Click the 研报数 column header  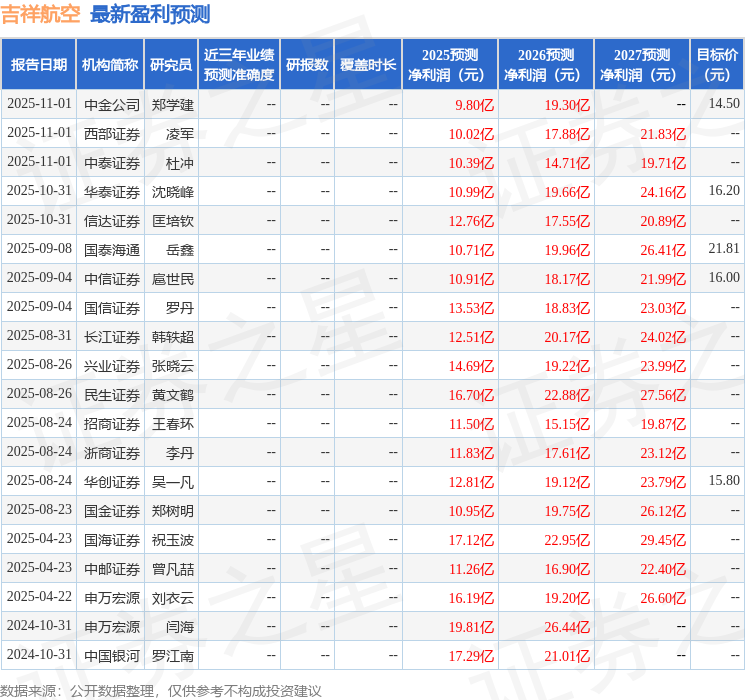(307, 65)
